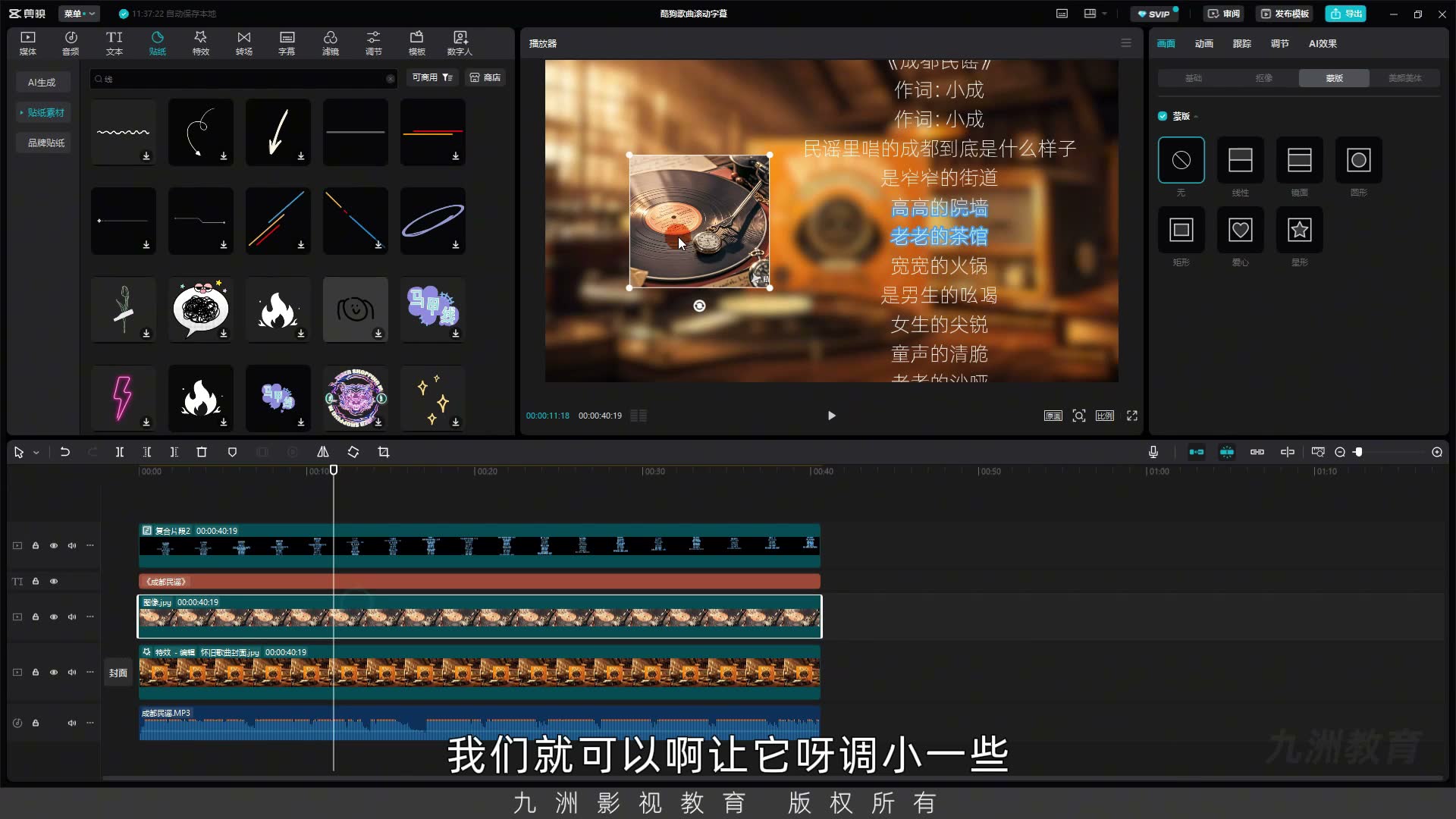1456x819 pixels.
Task: Hide the 图像.jpg track with eye icon
Action: [54, 617]
